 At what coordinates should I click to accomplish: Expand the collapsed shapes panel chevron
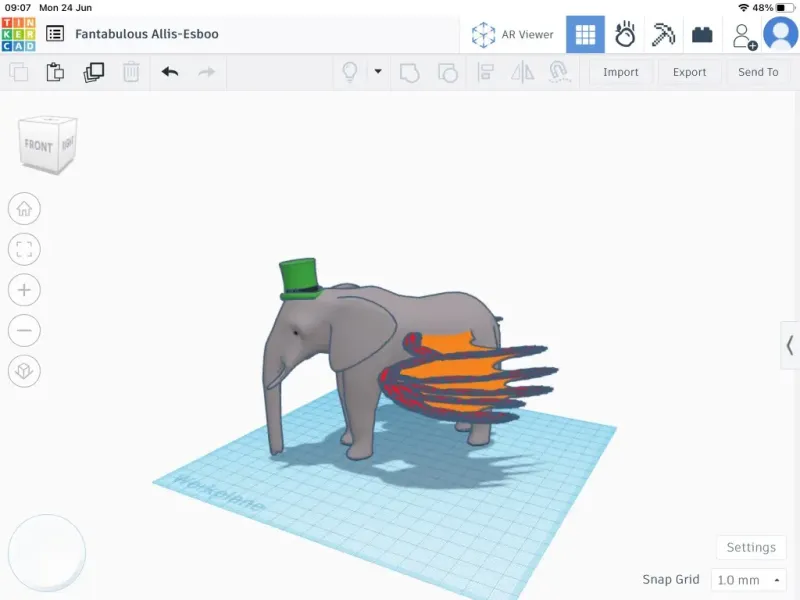pyautogui.click(x=790, y=345)
